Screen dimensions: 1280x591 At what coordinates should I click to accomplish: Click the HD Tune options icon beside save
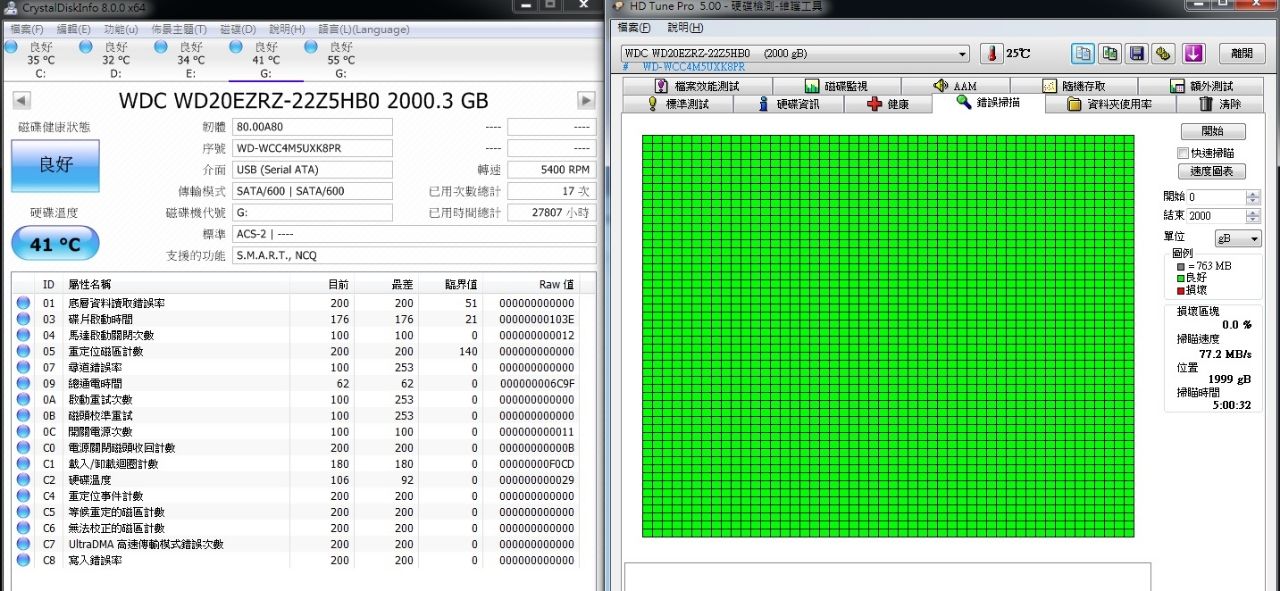tap(1163, 54)
